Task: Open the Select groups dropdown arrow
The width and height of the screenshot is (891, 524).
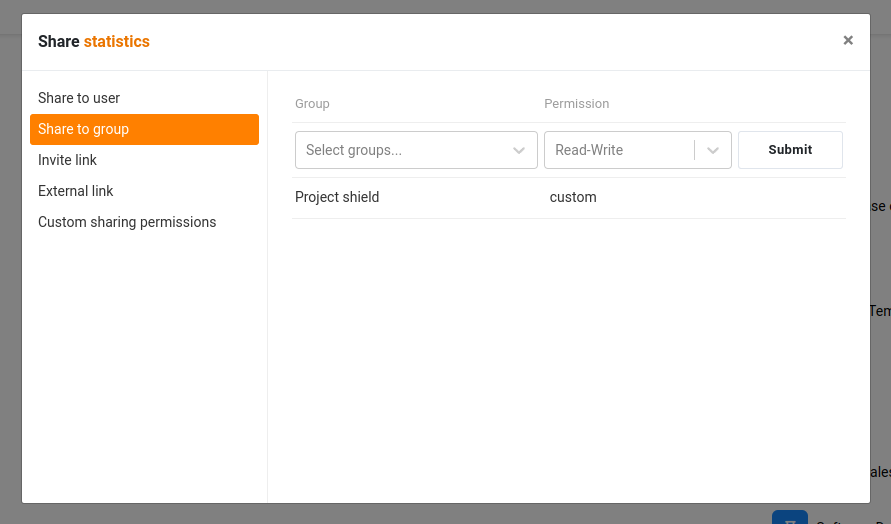Action: [x=518, y=151]
